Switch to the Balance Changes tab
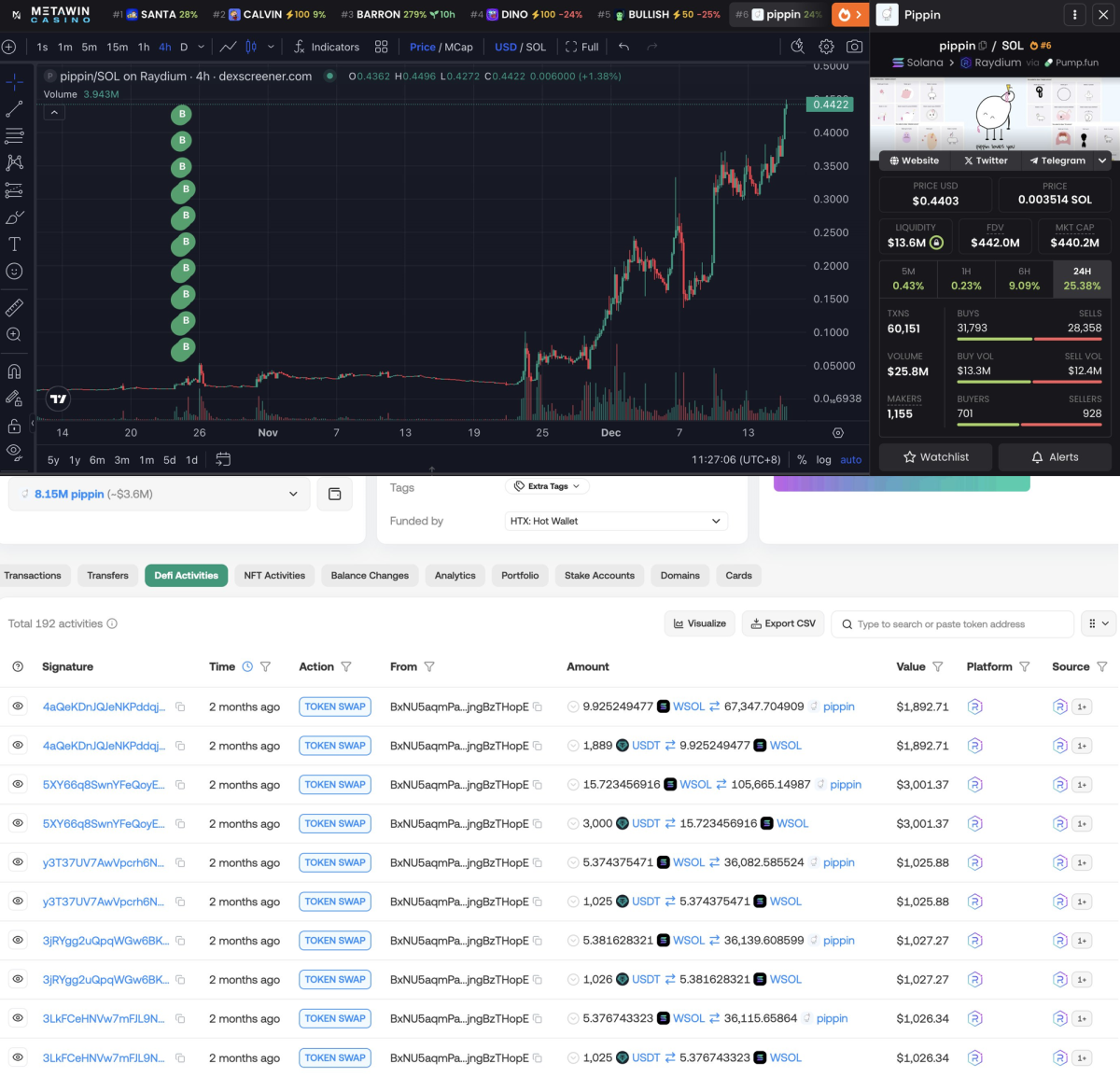Image resolution: width=1120 pixels, height=1077 pixels. pos(370,576)
